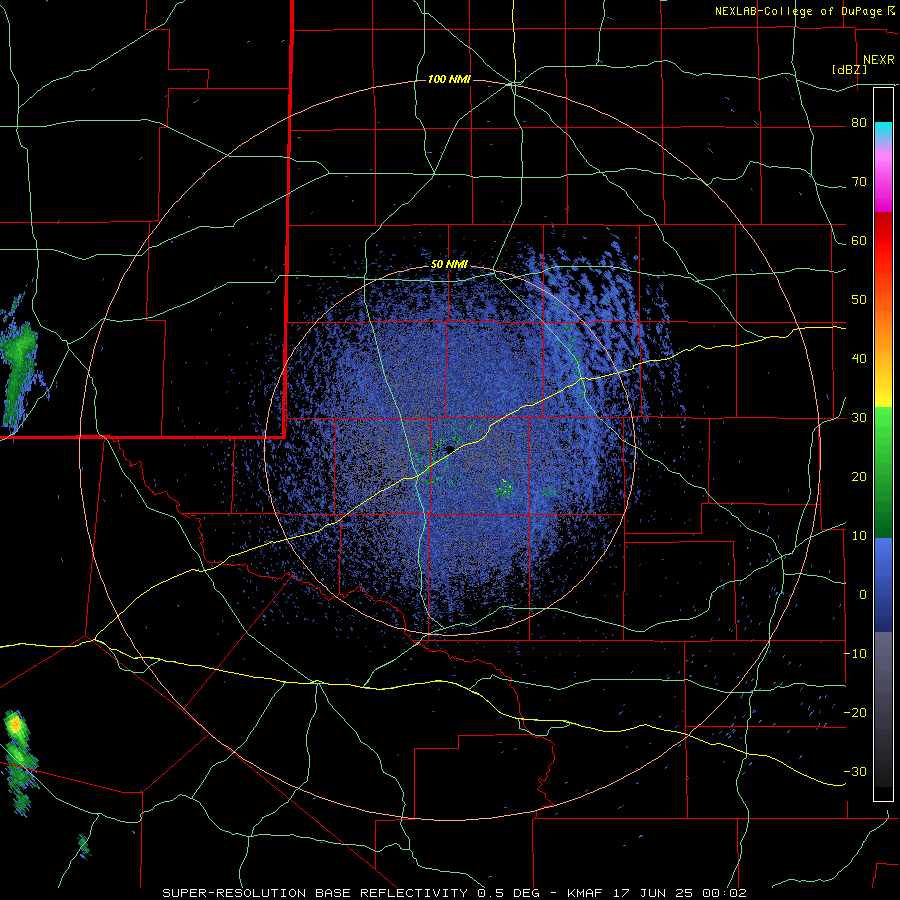Select the 40 value on dBZ scale
This screenshot has width=900, height=900.
coord(859,359)
